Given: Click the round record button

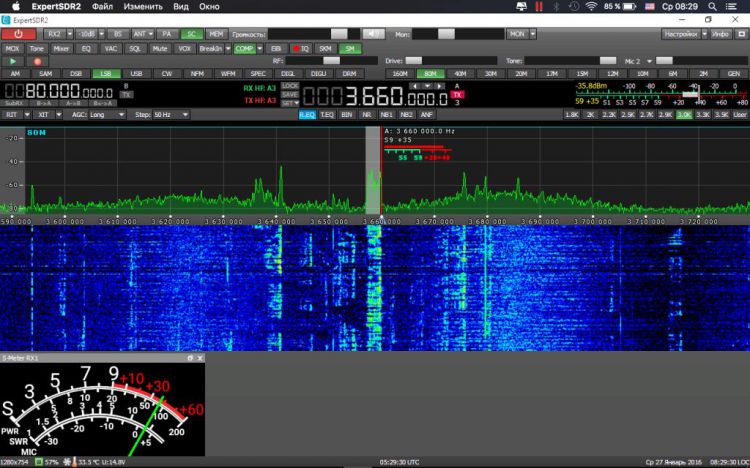Looking at the screenshot, I should tap(37, 61).
